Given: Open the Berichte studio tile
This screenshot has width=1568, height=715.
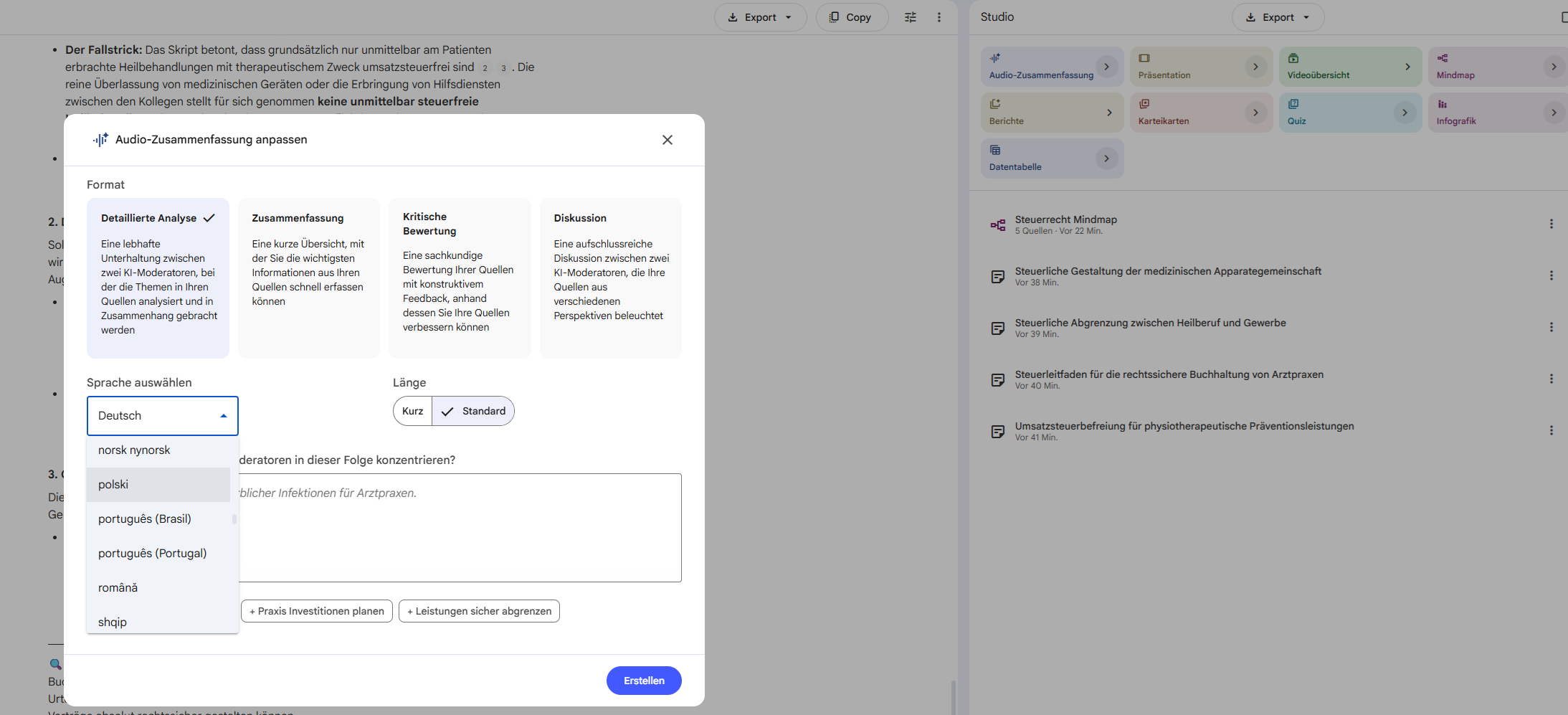Looking at the screenshot, I should pos(1053,113).
